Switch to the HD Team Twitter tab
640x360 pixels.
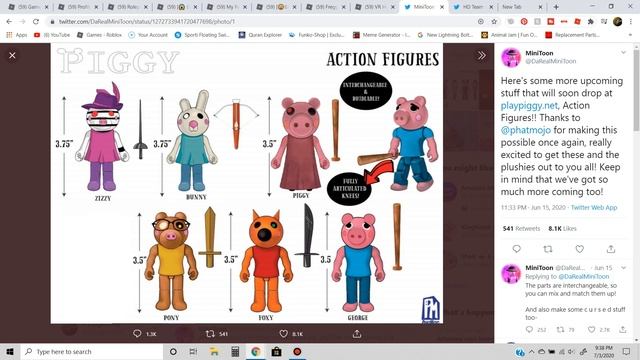pyautogui.click(x=473, y=7)
